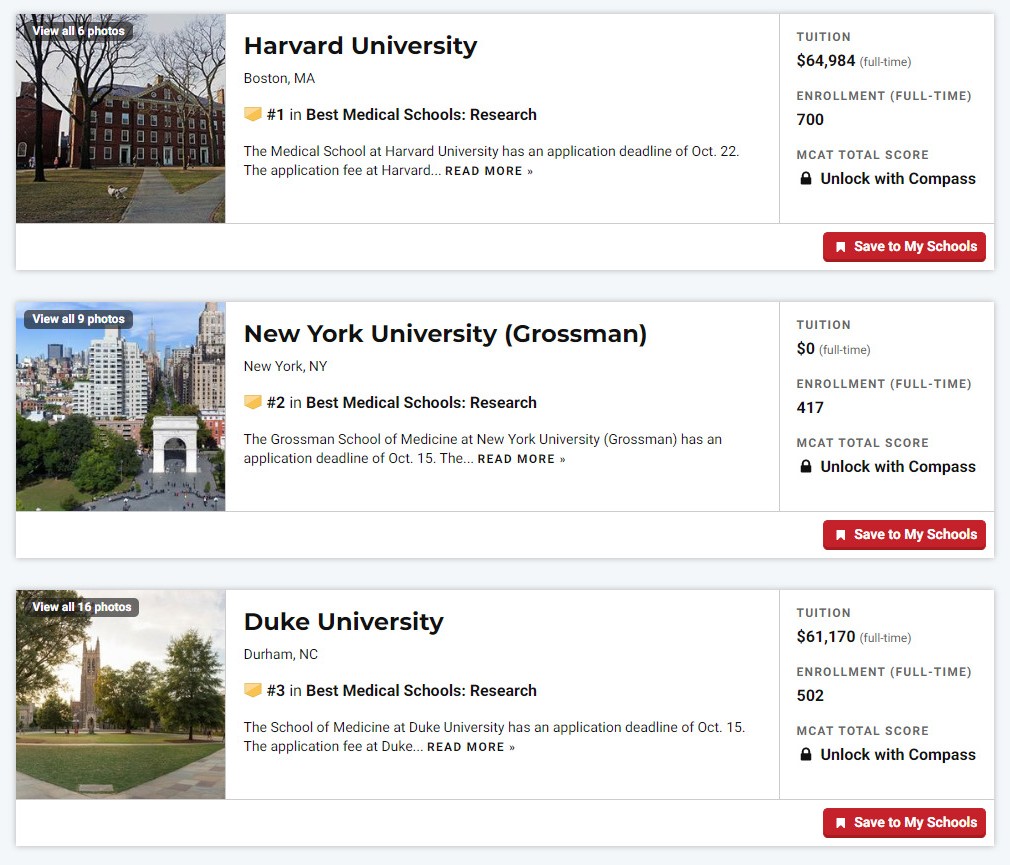
Task: Expand Harvard description with READ MORE
Action: (x=488, y=171)
